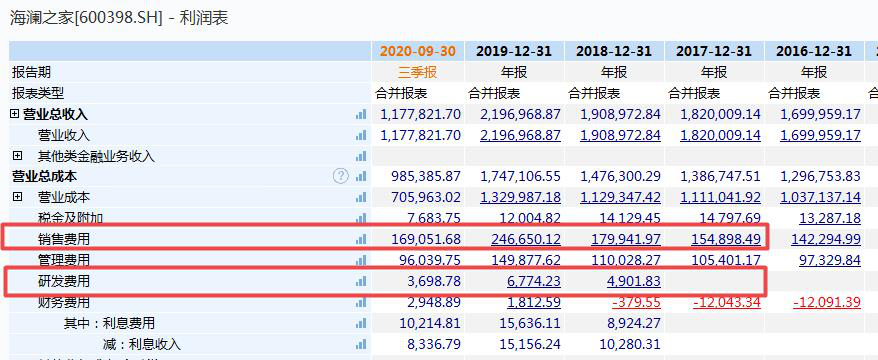Click 2018 利息费用 value 8,924.27
The height and width of the screenshot is (360, 878).
(634, 323)
